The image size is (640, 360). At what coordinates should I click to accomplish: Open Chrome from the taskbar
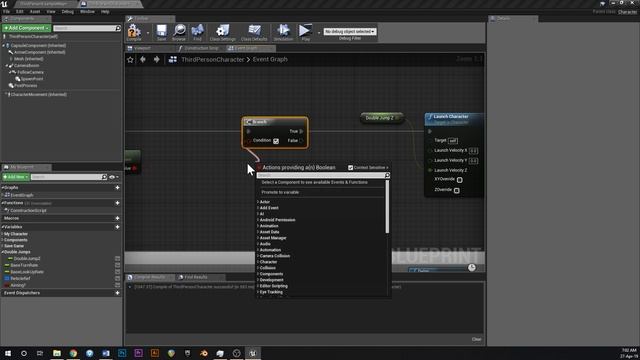(x=73, y=353)
